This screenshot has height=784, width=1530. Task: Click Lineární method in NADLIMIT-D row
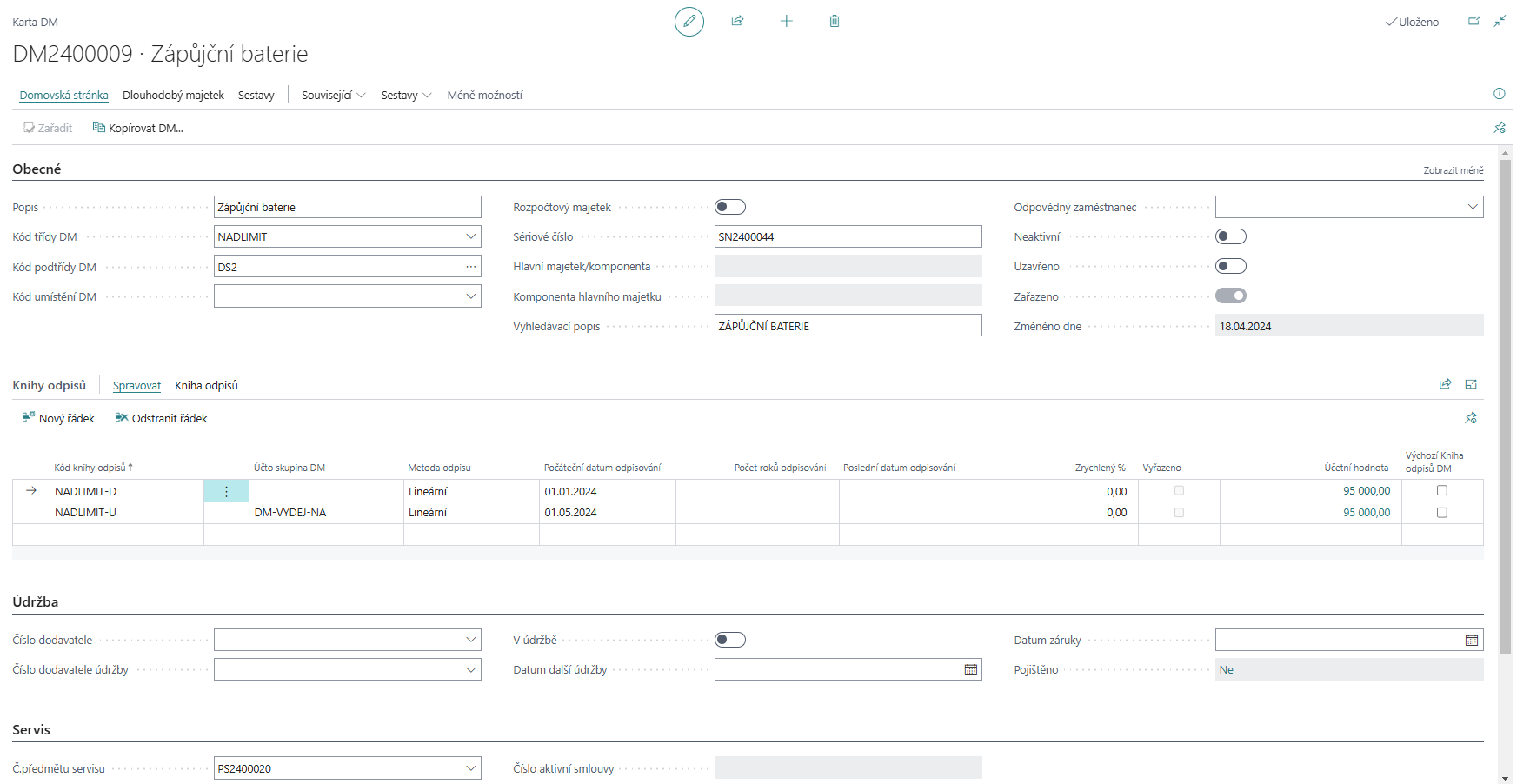click(471, 491)
